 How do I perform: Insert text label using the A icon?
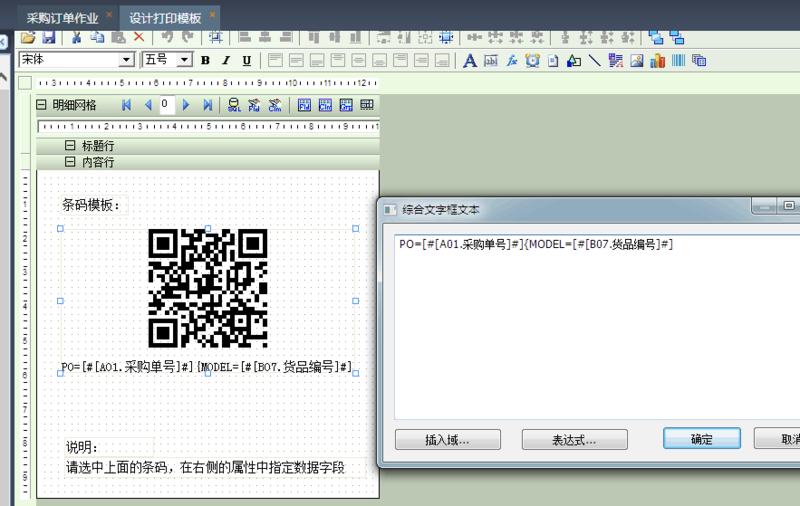(x=469, y=61)
